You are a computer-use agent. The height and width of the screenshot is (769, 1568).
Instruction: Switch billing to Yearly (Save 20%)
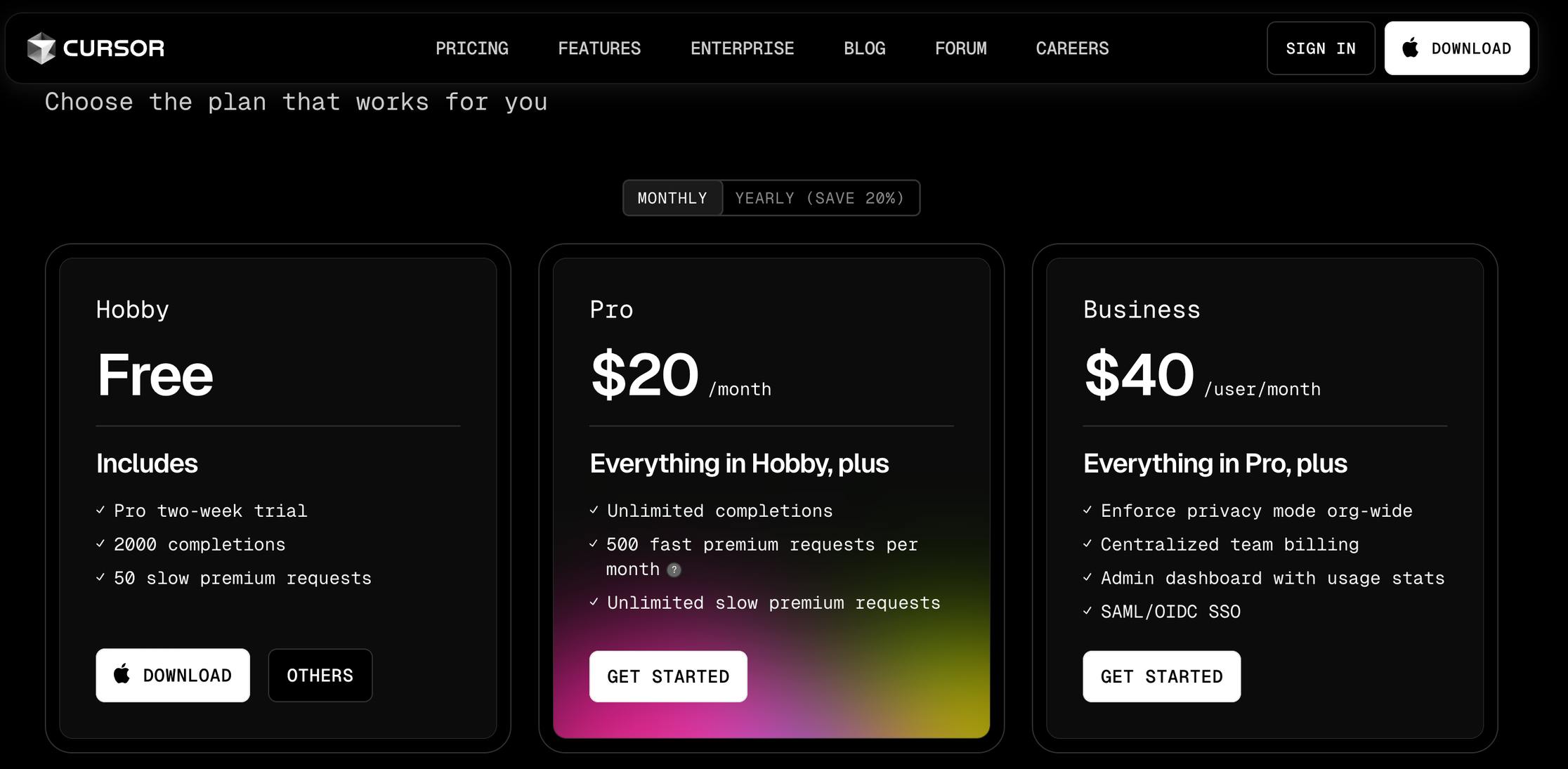pos(820,198)
